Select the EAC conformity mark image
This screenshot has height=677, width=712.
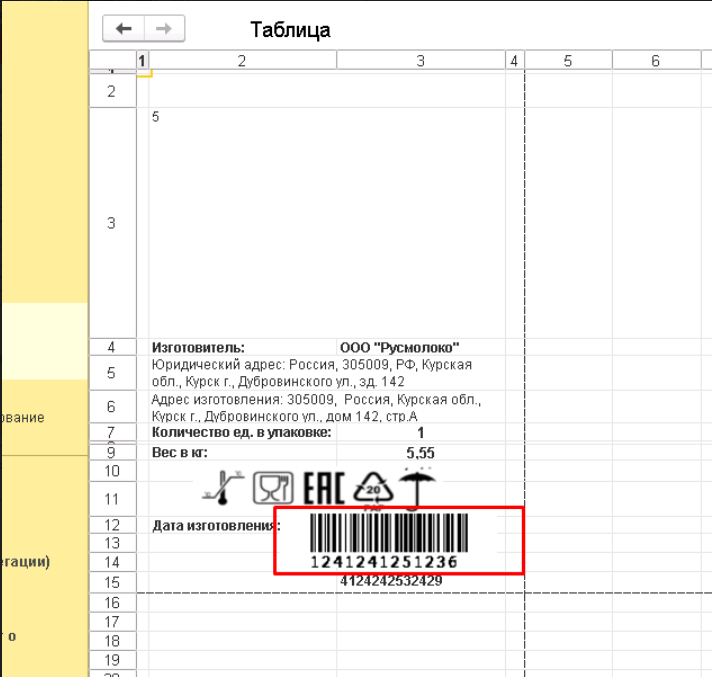[324, 488]
